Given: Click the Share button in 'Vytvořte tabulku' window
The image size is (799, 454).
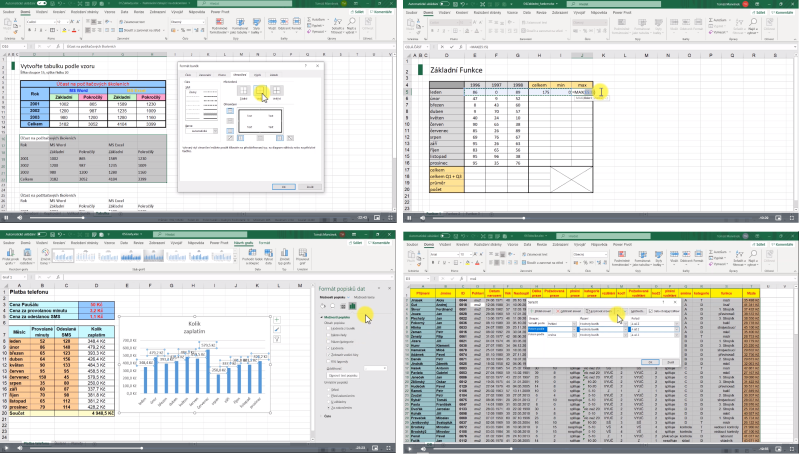Looking at the screenshot, I should [359, 12].
